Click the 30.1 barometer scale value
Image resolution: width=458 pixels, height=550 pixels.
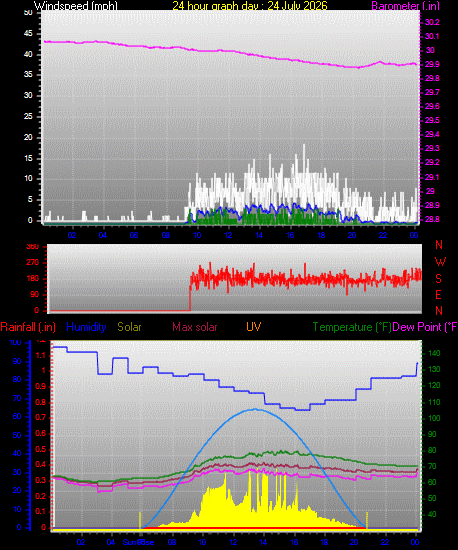[x=432, y=36]
